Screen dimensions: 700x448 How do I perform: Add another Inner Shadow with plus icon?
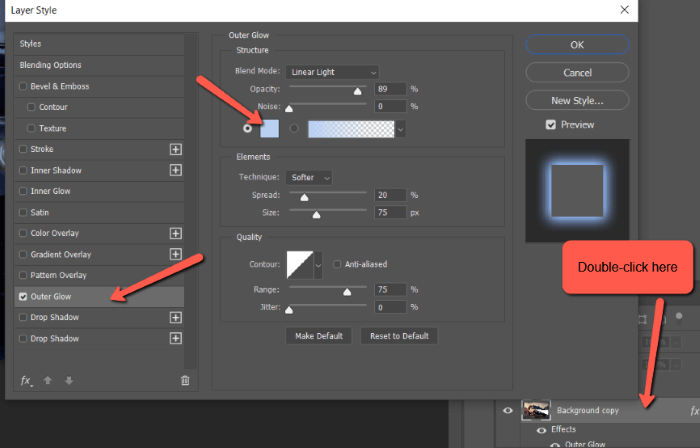[176, 170]
